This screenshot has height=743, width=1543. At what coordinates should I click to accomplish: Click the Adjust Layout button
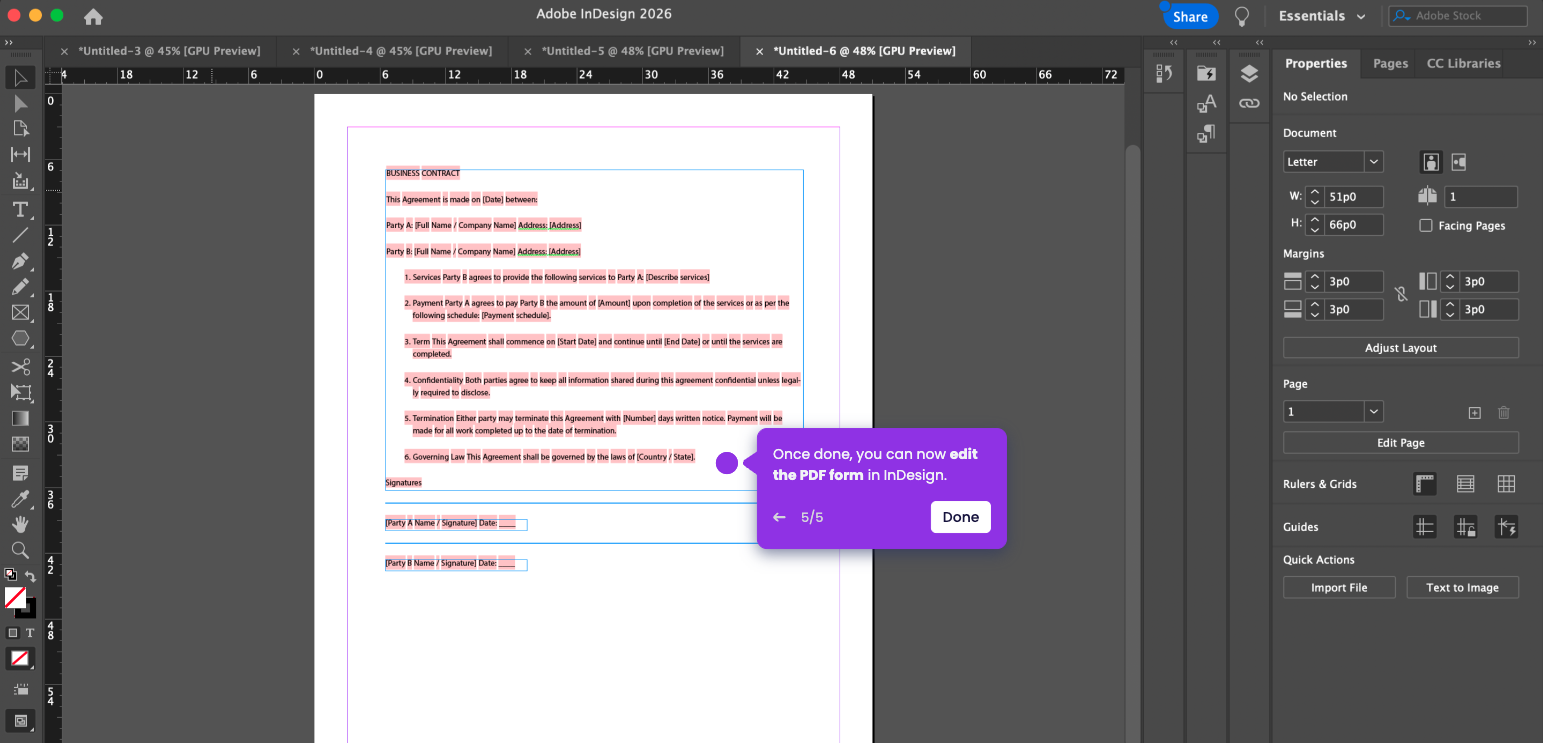1400,348
